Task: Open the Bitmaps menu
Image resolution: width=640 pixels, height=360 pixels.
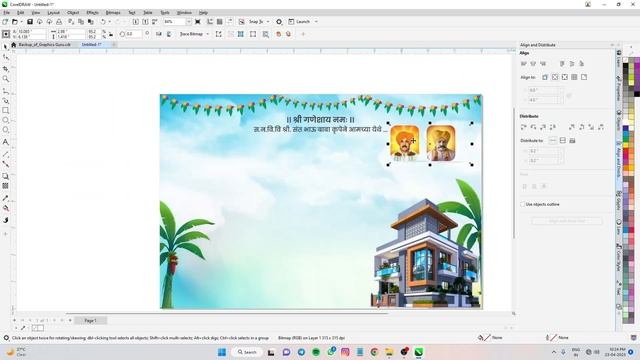Action: pos(113,13)
